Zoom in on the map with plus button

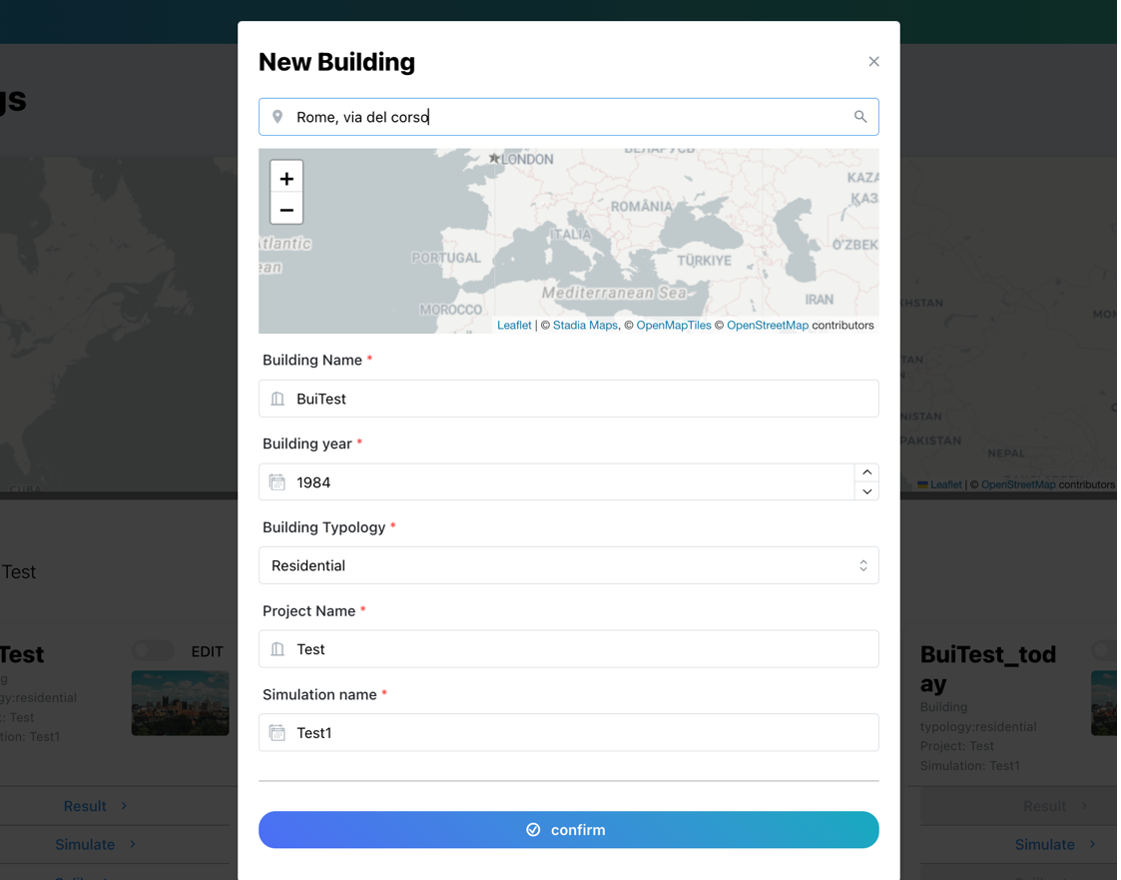point(286,178)
